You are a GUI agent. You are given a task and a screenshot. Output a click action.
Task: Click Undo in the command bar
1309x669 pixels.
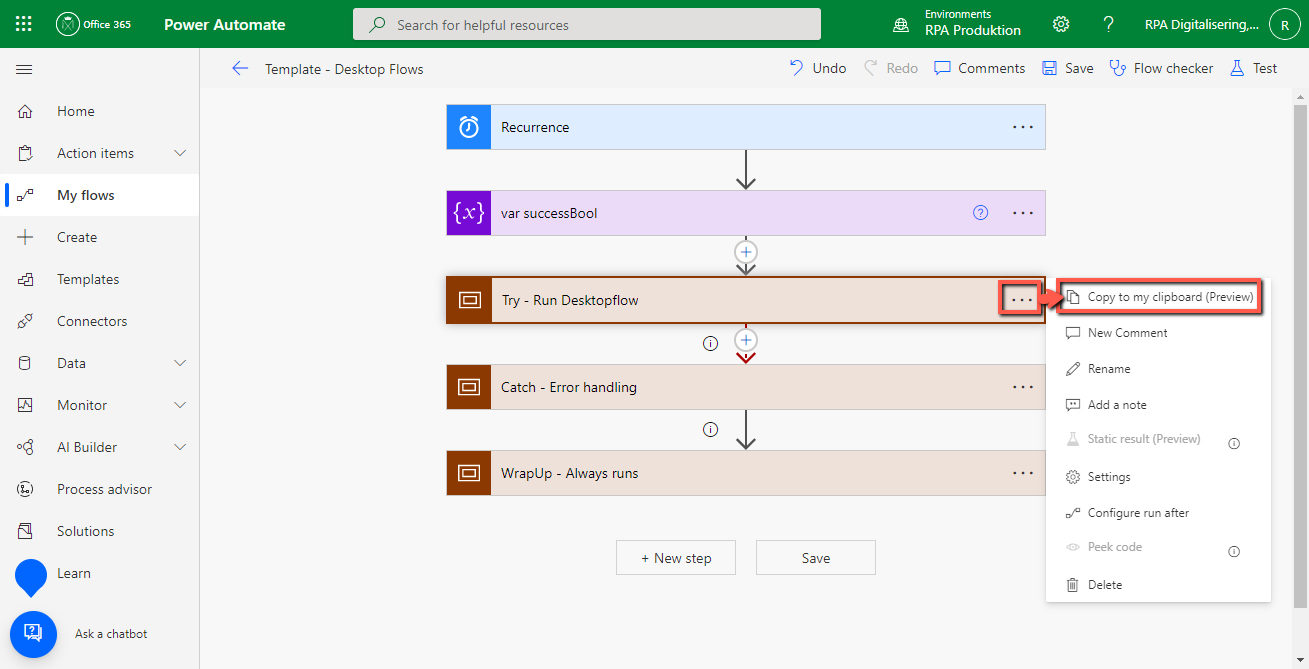pos(818,68)
